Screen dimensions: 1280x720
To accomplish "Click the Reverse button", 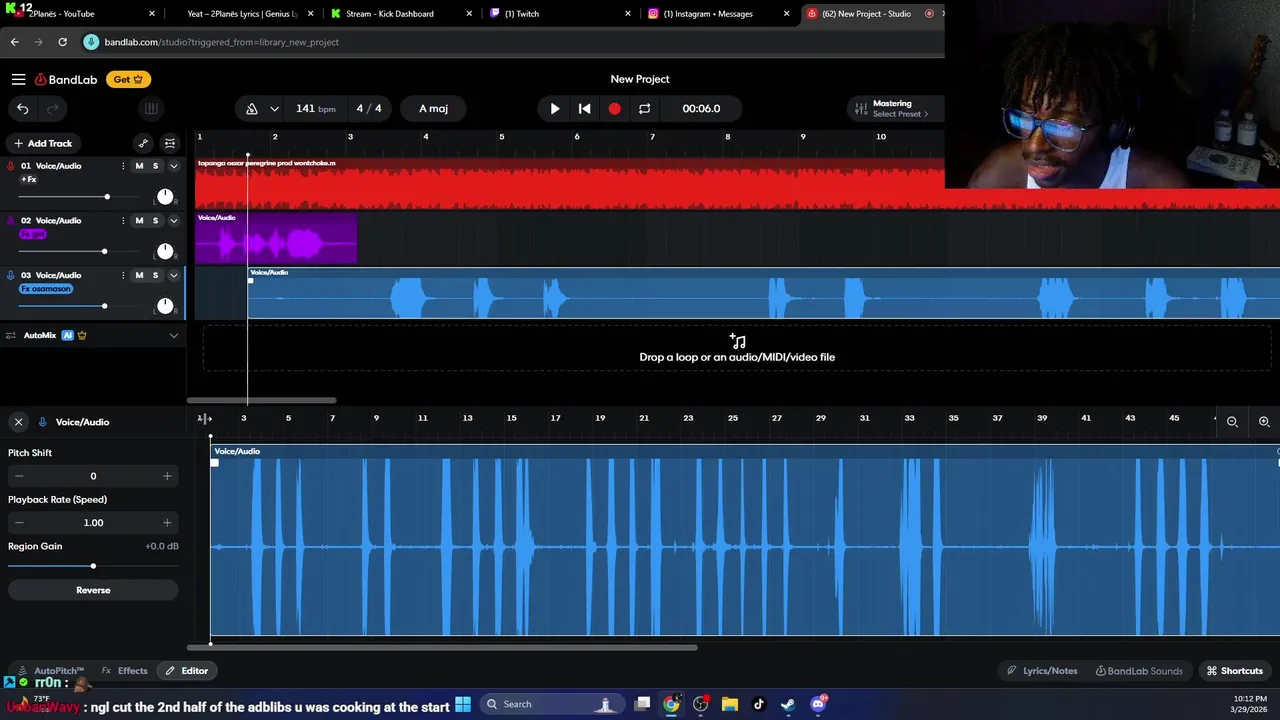I will pyautogui.click(x=93, y=590).
